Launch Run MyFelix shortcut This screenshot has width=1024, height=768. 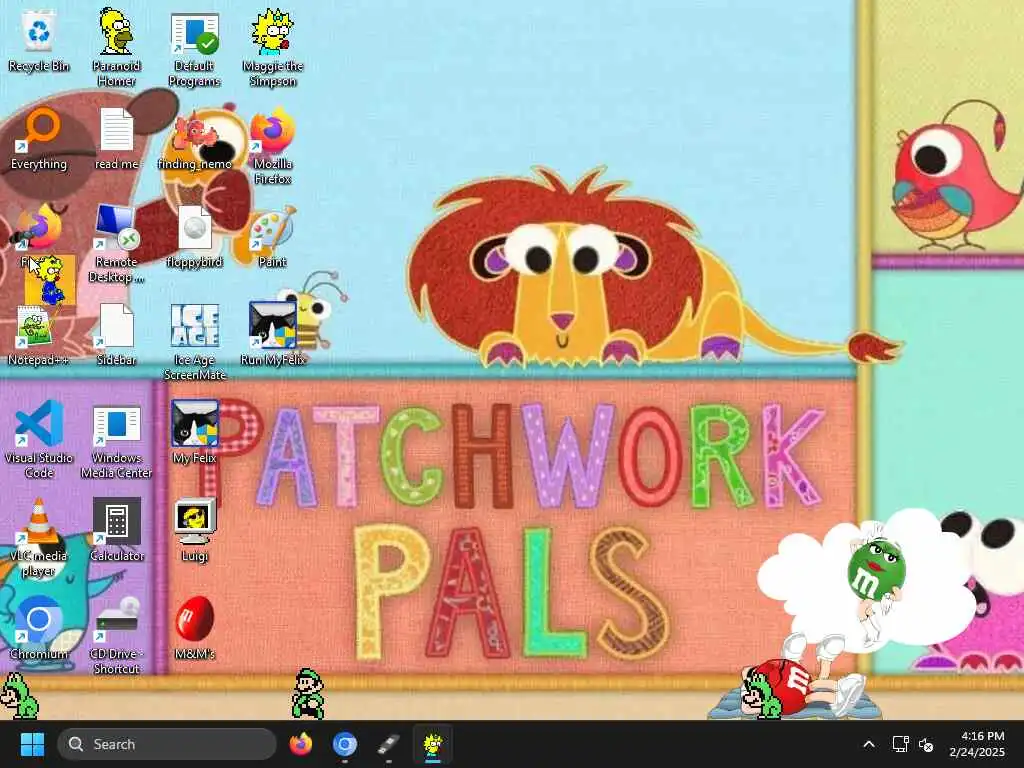point(273,333)
